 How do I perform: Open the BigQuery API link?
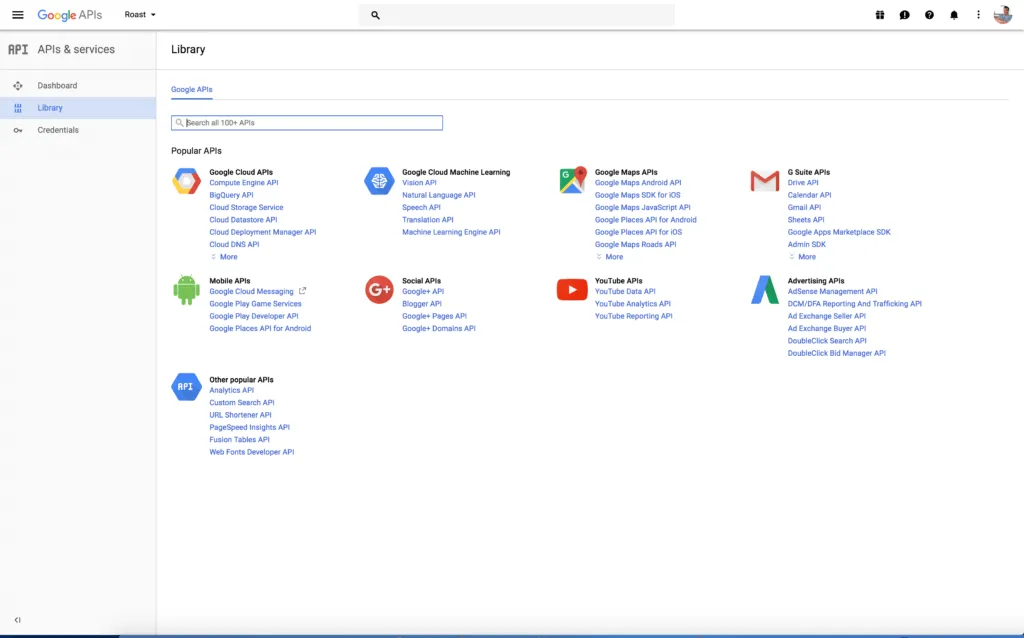231,195
